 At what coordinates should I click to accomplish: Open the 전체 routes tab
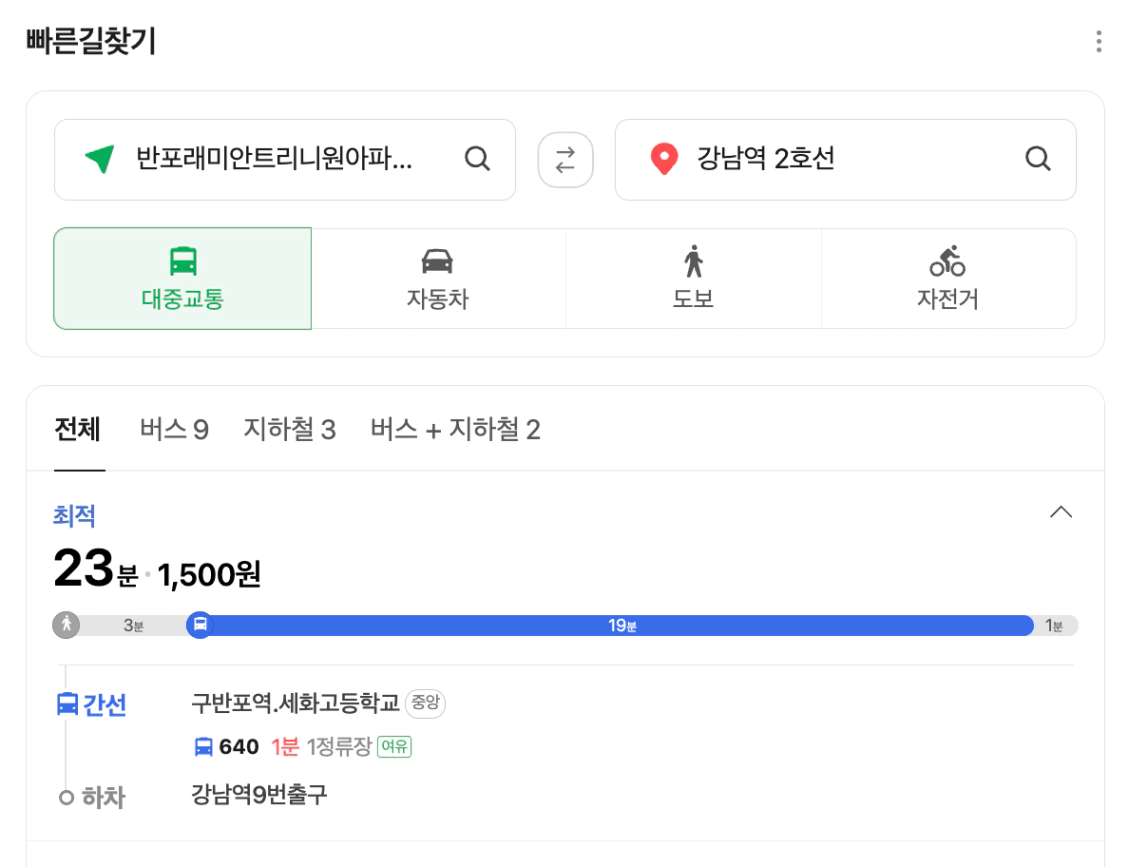click(x=78, y=430)
